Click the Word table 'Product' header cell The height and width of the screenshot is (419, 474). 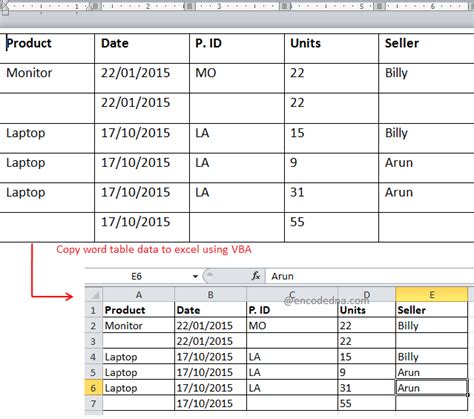click(x=47, y=48)
